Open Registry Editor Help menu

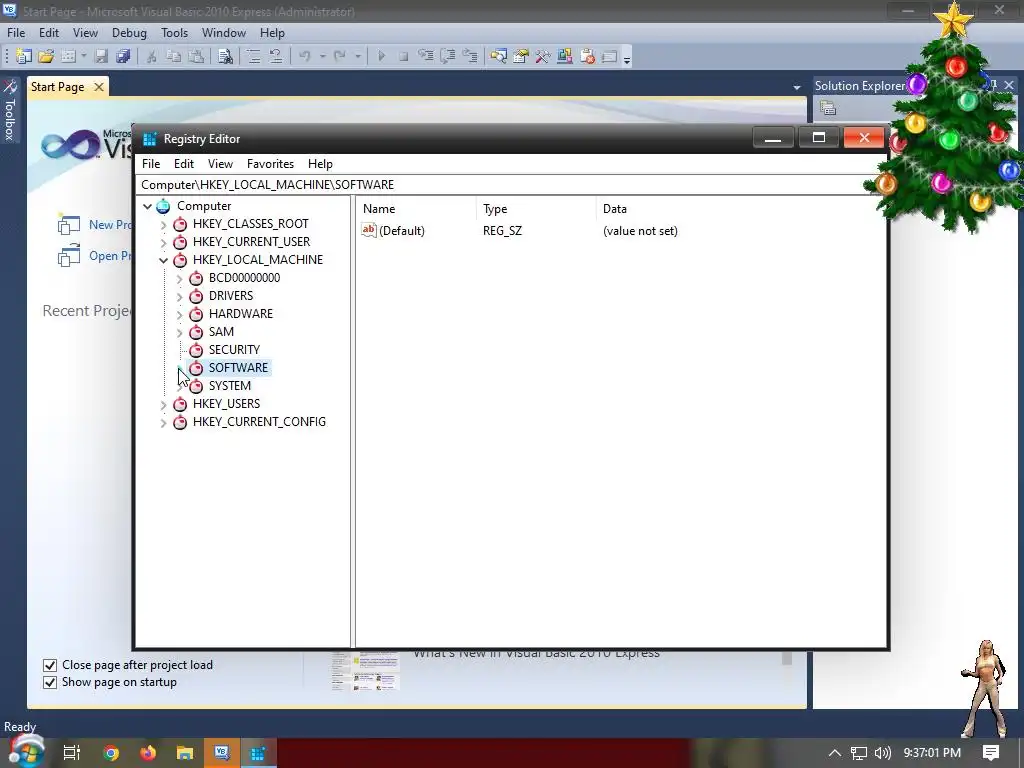pos(320,164)
